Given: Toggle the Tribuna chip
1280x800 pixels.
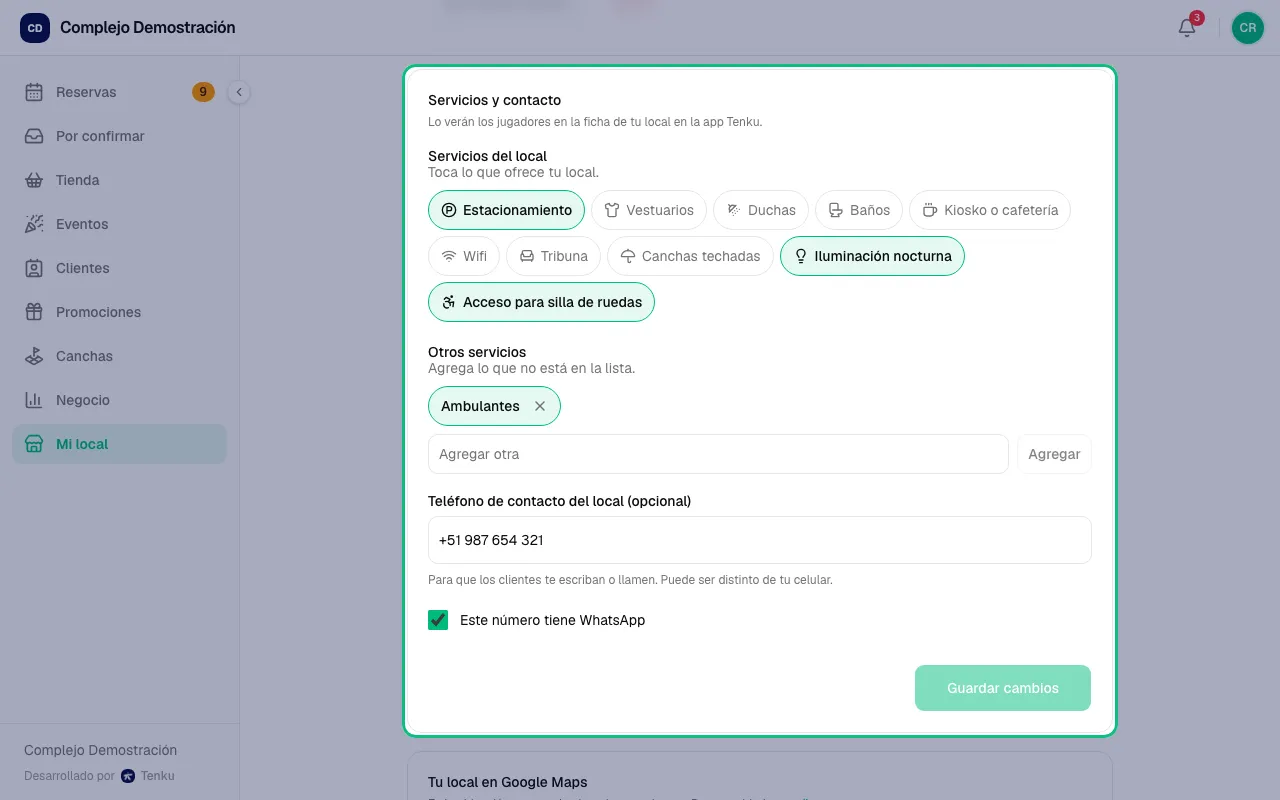Looking at the screenshot, I should (x=553, y=256).
